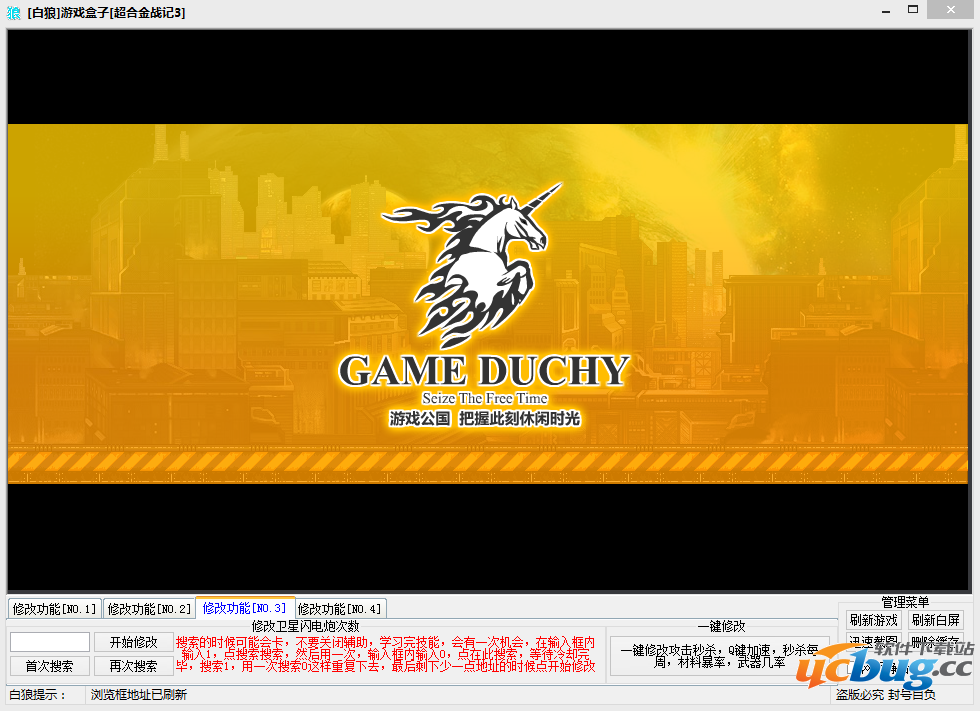
Task: Select the 修改功能[NO.3] tab
Action: coord(245,607)
